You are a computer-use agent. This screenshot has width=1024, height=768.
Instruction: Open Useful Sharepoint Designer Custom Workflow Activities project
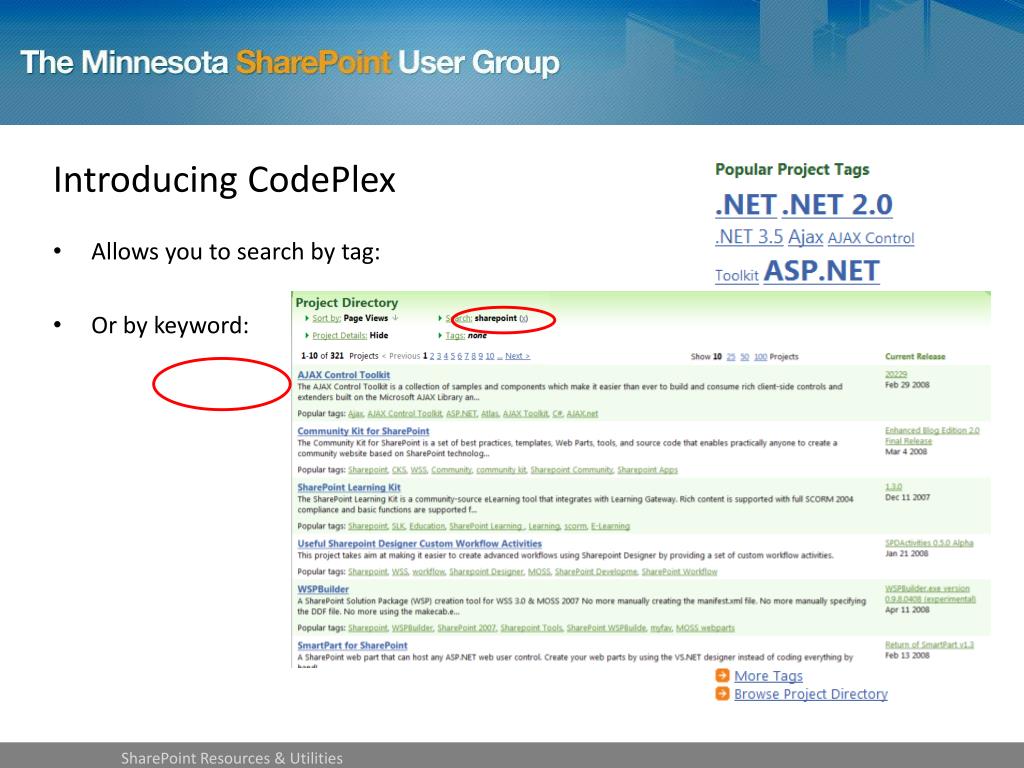click(419, 543)
